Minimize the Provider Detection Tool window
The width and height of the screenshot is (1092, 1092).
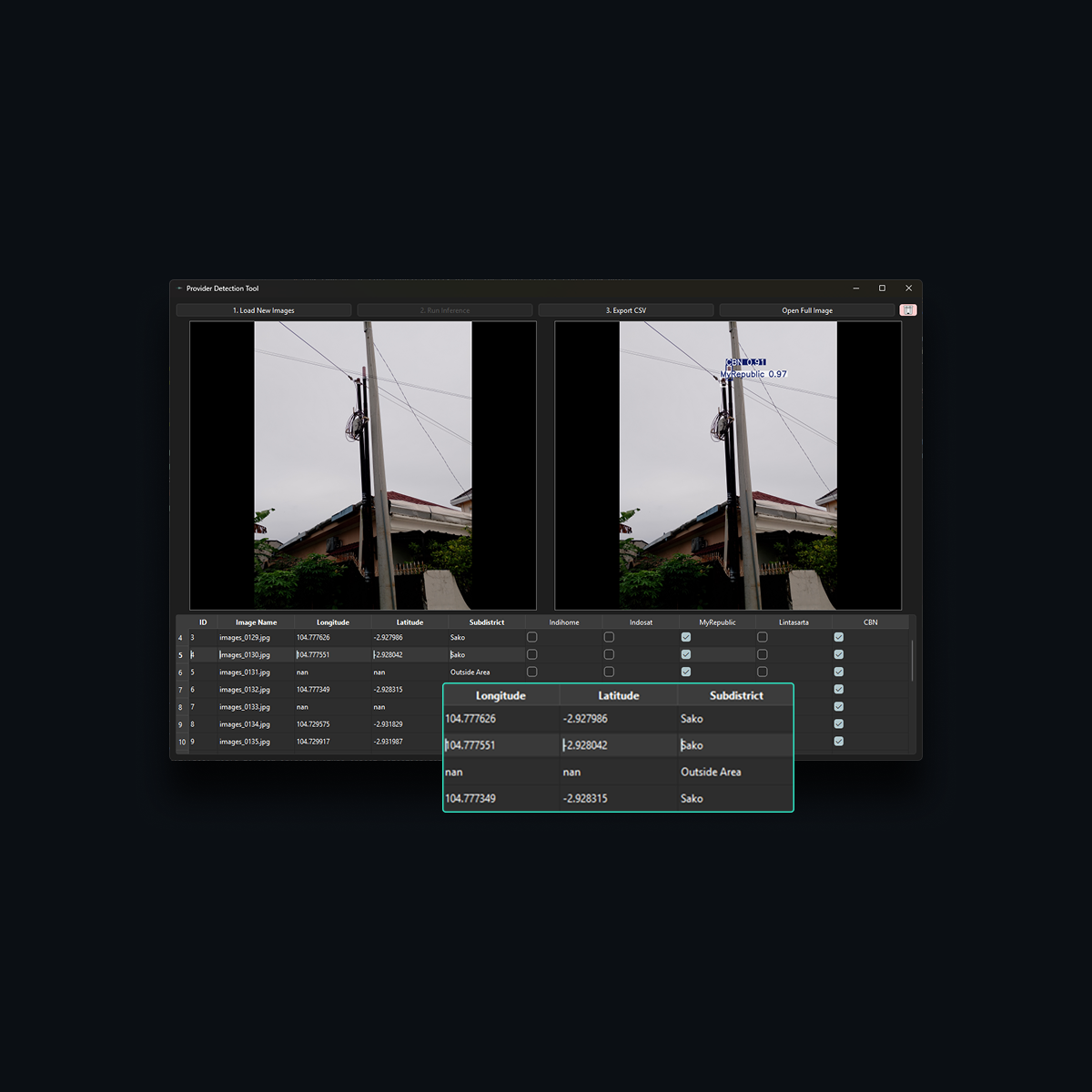(x=856, y=288)
